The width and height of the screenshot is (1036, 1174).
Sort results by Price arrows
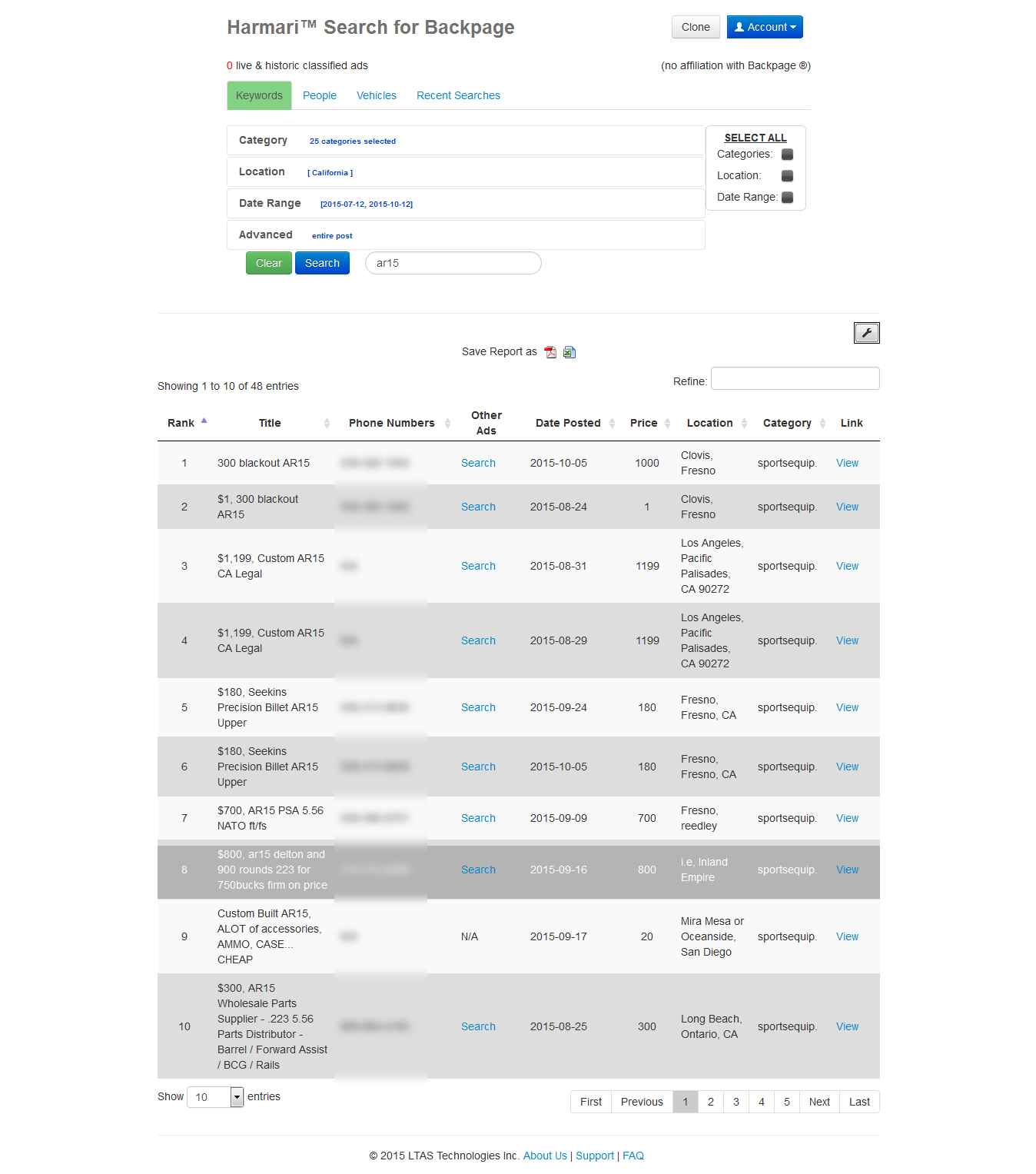(667, 423)
